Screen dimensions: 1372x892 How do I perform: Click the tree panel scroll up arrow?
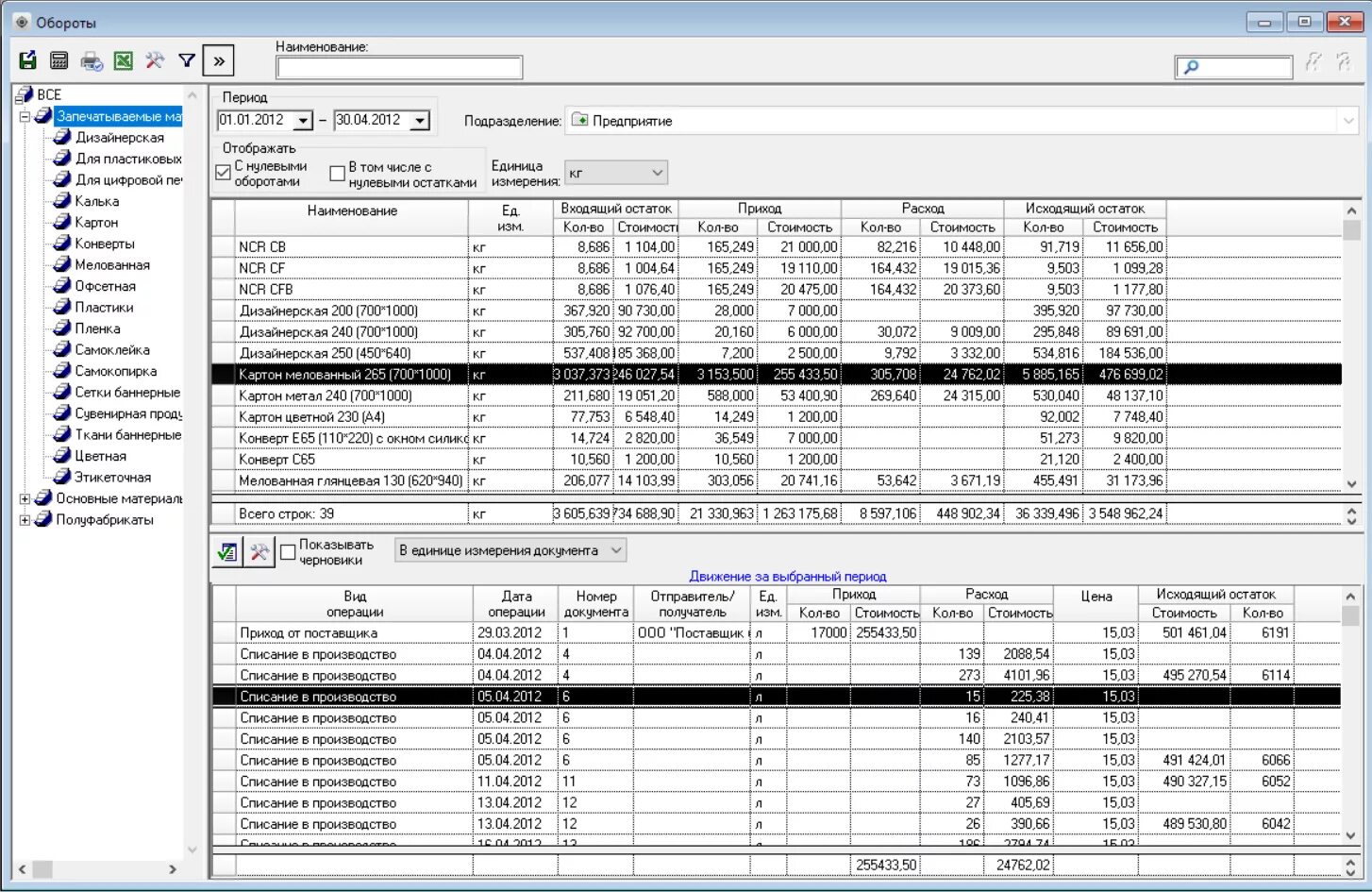click(x=192, y=95)
